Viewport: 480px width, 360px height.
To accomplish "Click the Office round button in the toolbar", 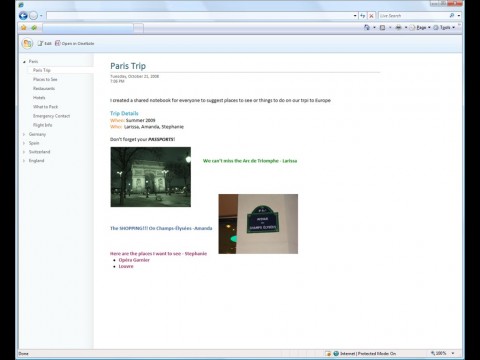I will (27, 43).
